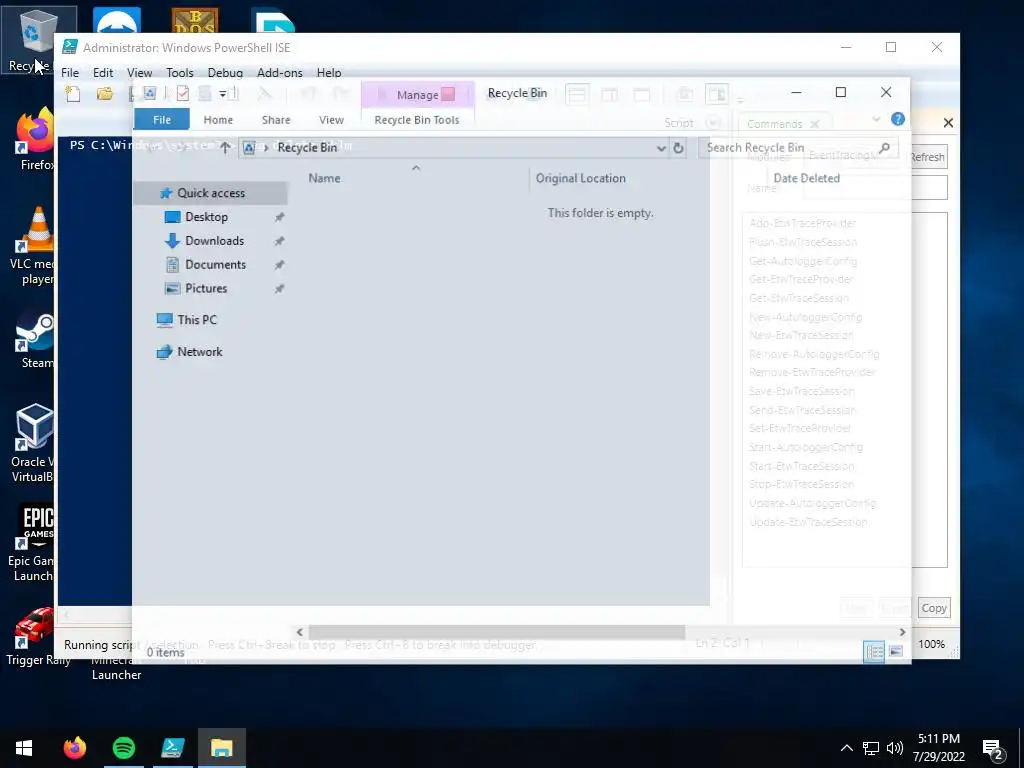Go up one folder level

point(225,148)
